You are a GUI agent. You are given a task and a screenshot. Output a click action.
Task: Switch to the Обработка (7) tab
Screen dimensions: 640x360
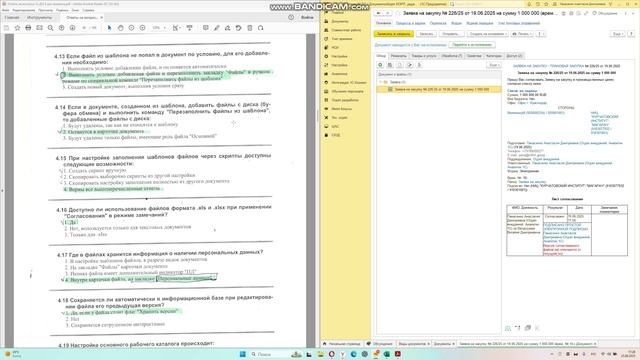pyautogui.click(x=452, y=56)
